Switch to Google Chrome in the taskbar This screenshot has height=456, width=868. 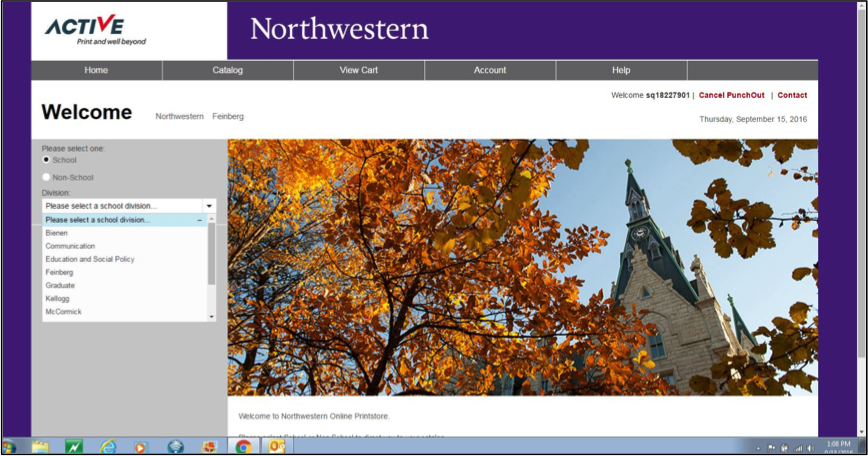tap(243, 447)
